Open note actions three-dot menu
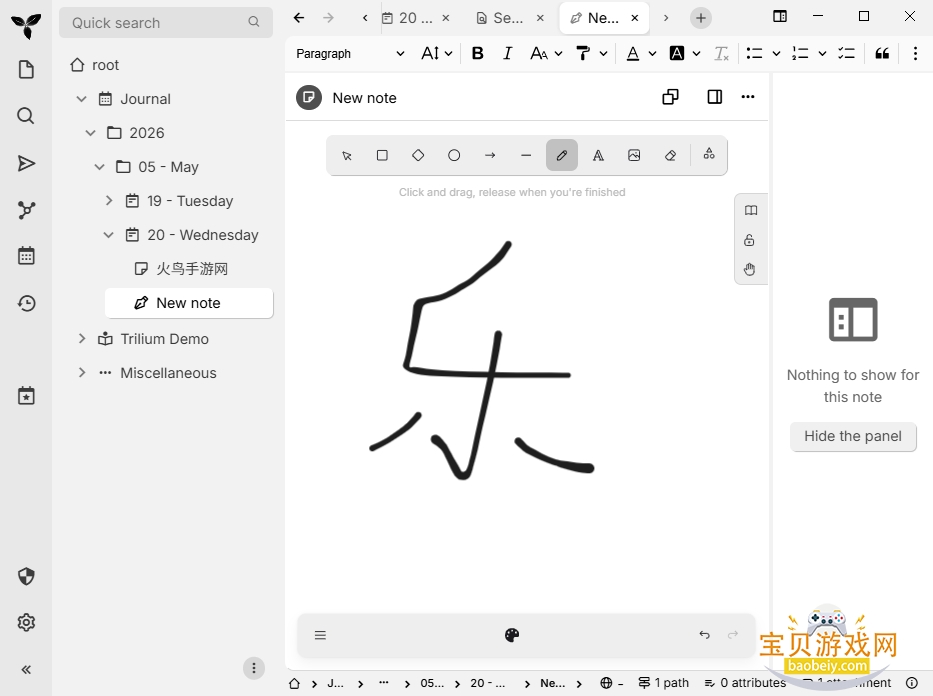Viewport: 933px width, 696px height. tap(748, 97)
